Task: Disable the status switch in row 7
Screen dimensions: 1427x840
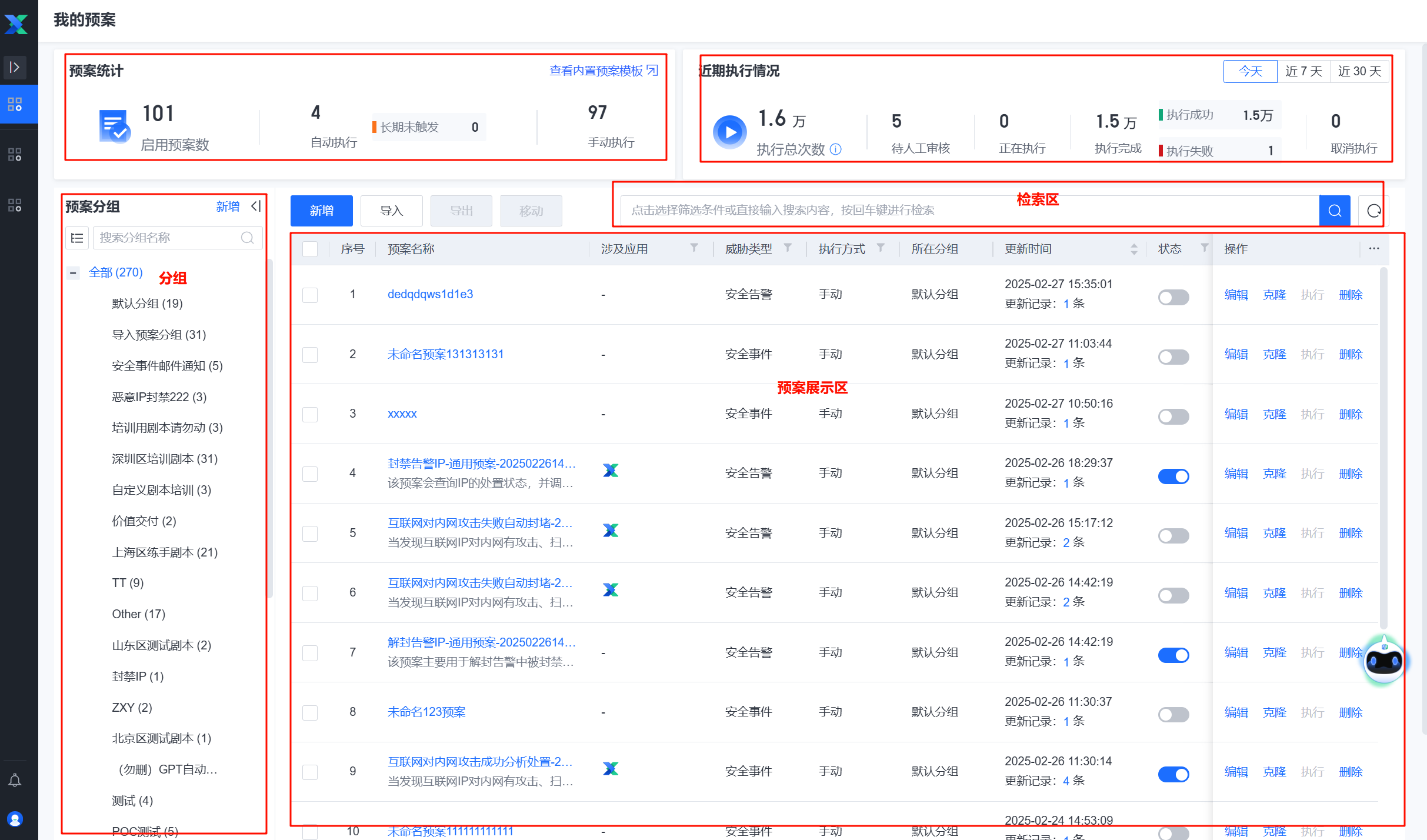Action: pyautogui.click(x=1173, y=655)
